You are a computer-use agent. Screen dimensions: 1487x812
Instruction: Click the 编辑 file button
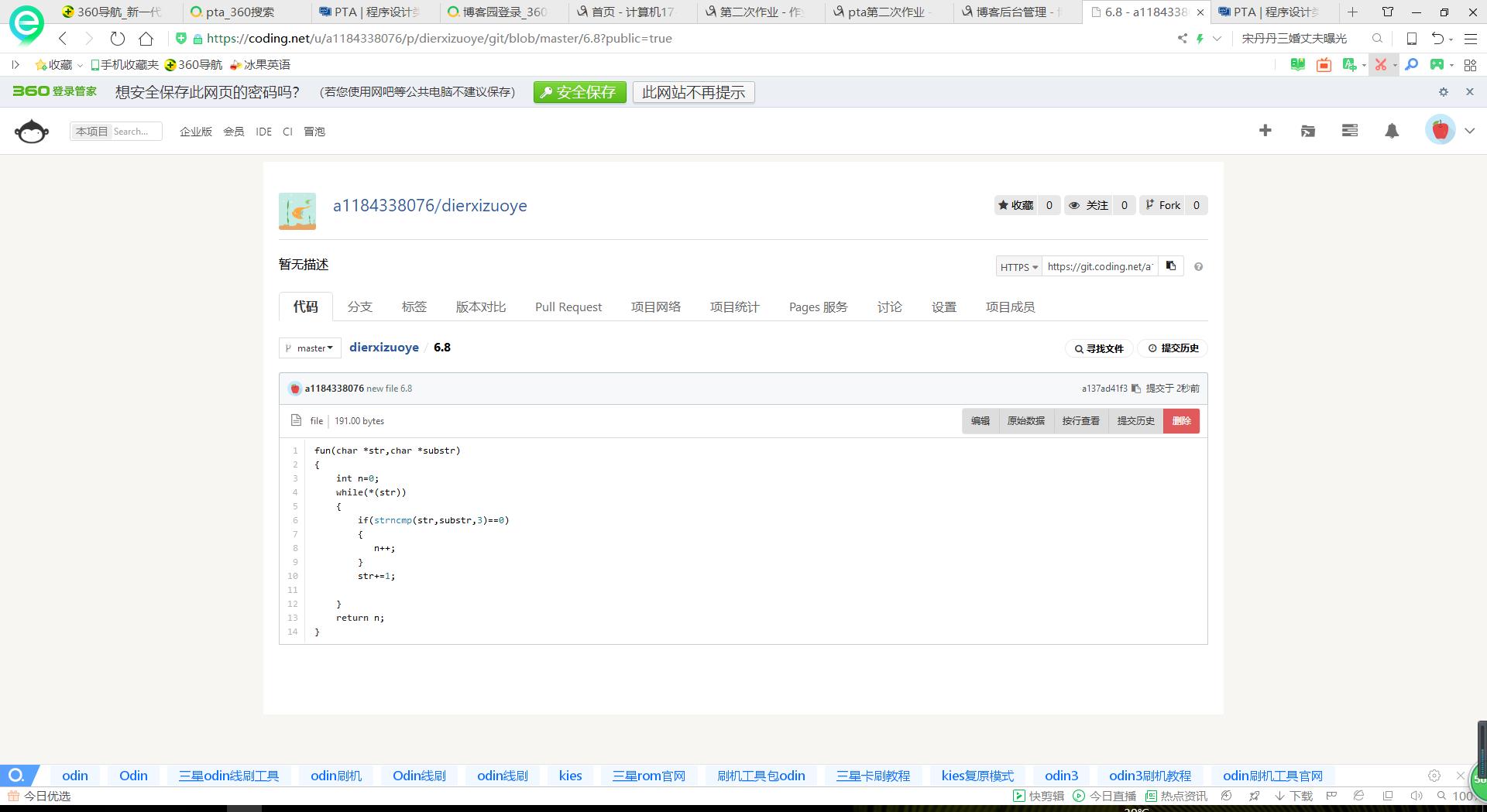(980, 421)
